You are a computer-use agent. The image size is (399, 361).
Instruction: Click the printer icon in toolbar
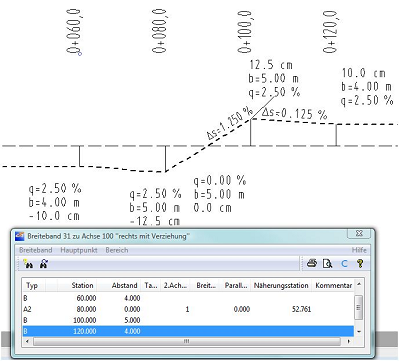[312, 263]
